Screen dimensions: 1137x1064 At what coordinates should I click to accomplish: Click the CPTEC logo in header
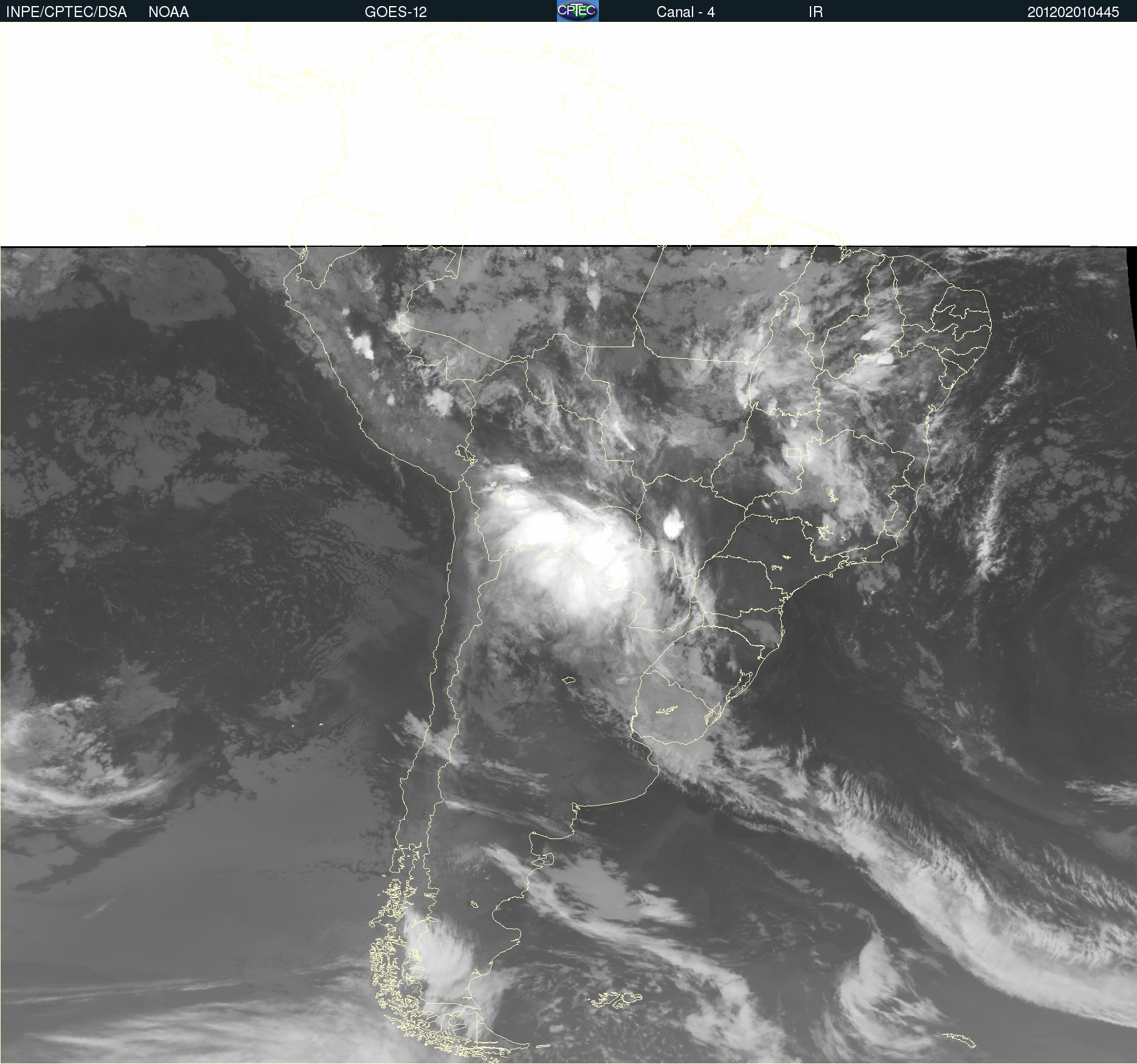click(578, 11)
